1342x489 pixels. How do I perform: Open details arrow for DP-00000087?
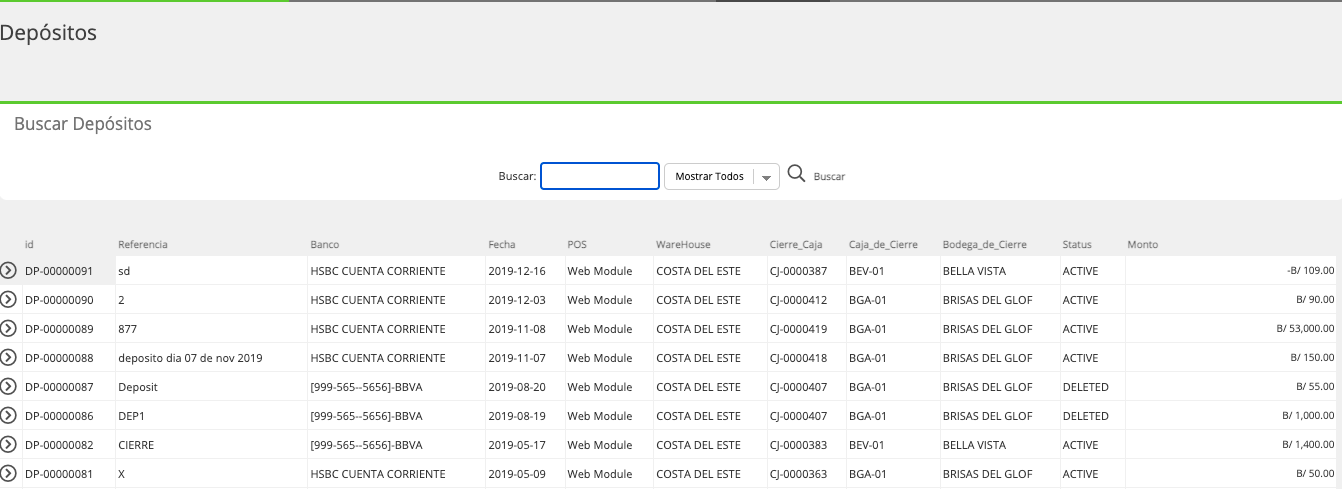click(9, 386)
